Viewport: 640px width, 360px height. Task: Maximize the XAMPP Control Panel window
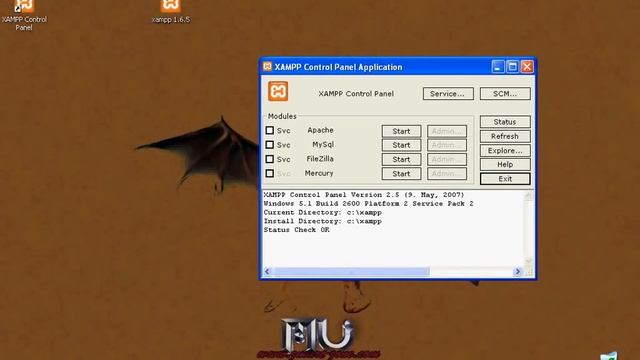(512, 67)
